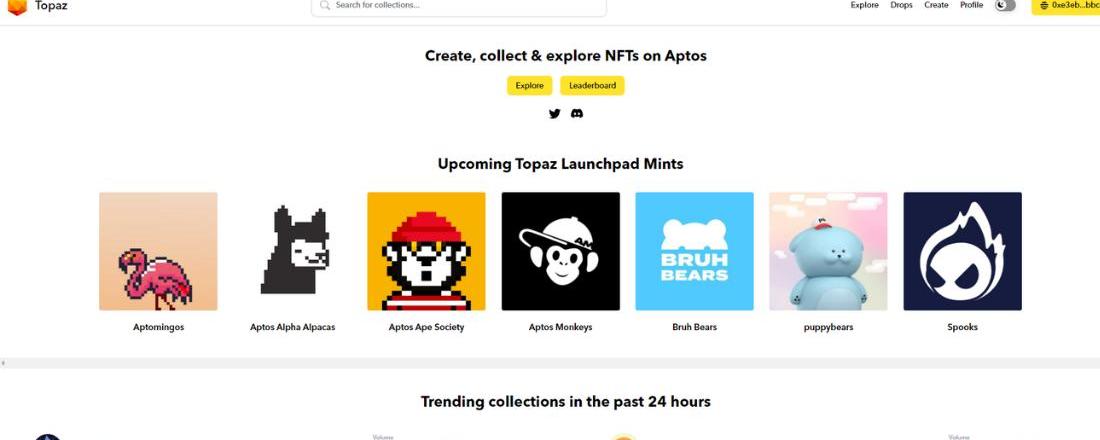Open the Create menu item
Screen dimensions: 1100x440
click(x=936, y=5)
